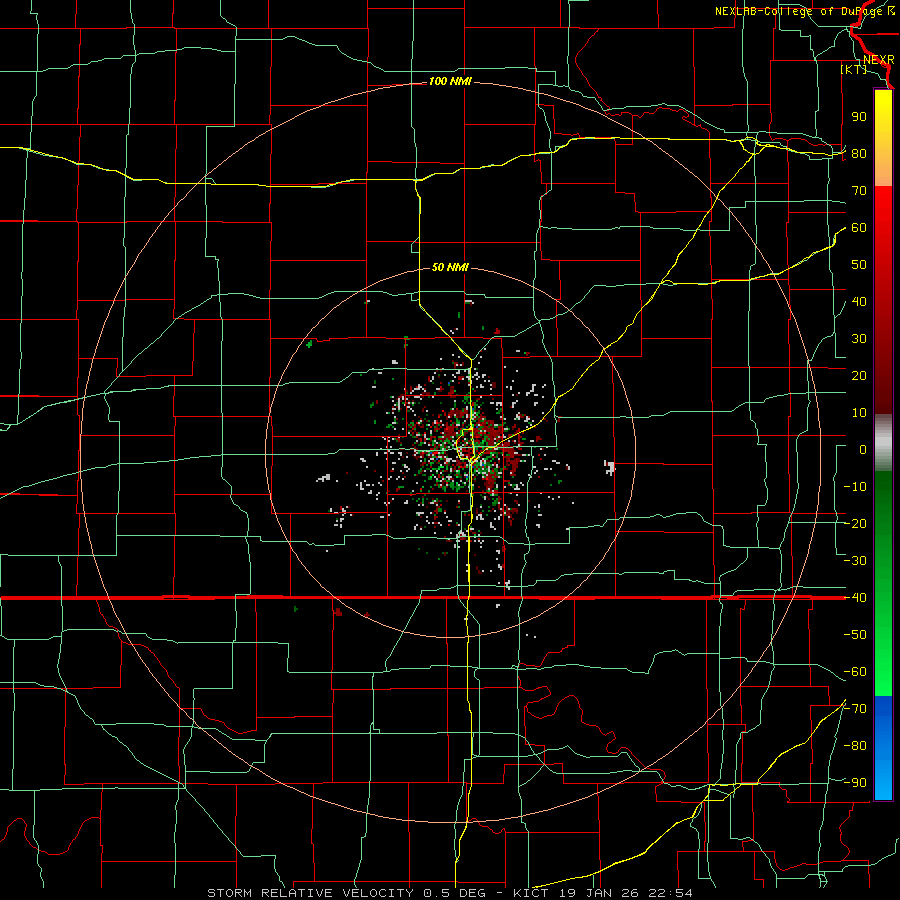Select the "60" value on velocity scale
This screenshot has width=900, height=900.
859,228
